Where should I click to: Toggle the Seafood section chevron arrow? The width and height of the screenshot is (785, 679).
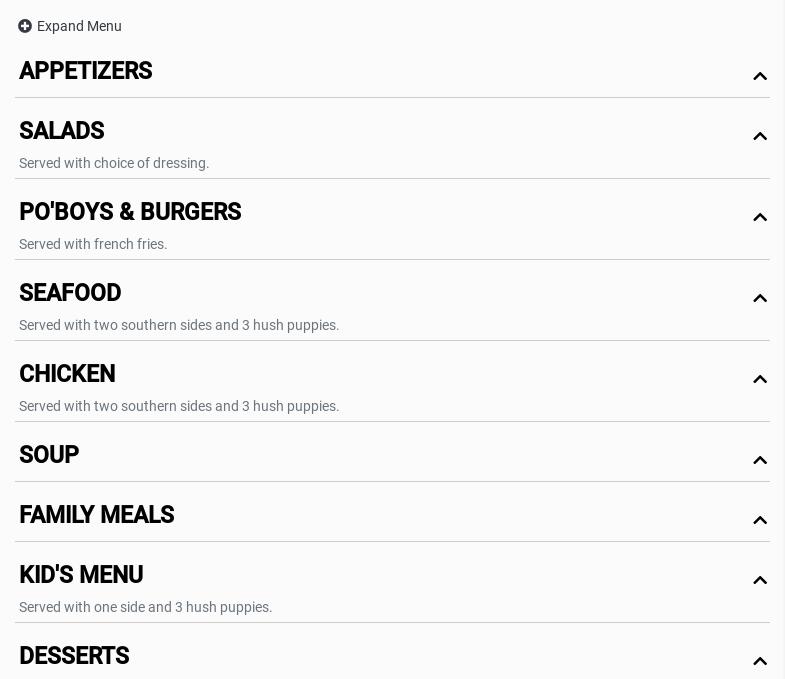[x=760, y=298]
